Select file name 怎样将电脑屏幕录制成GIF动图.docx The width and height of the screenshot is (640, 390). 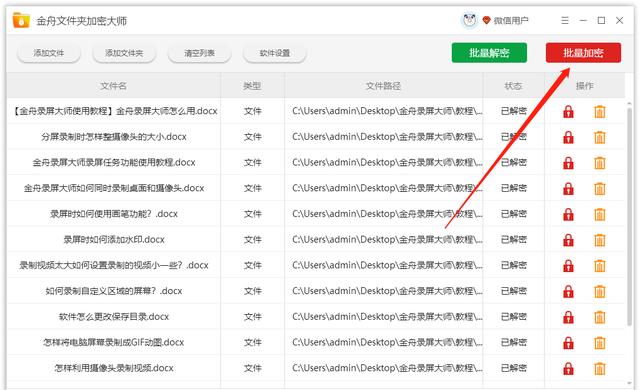point(114,342)
